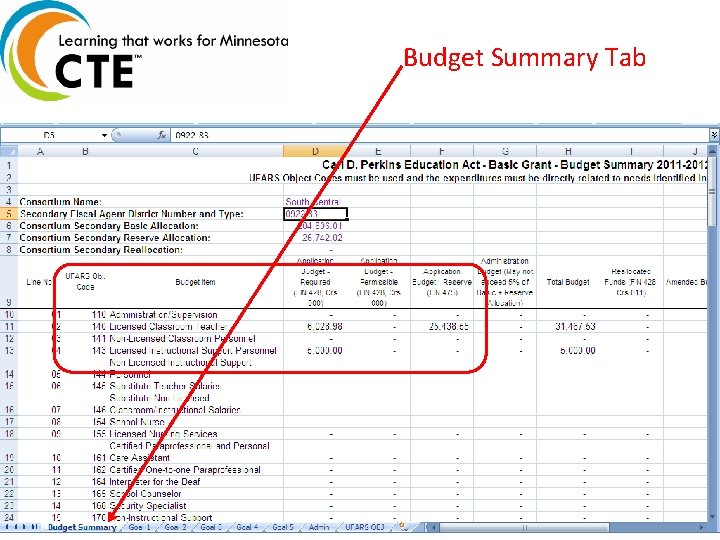This screenshot has width=720, height=540.
Task: Click '162 Certified One-to-one Paraprofessional' cell
Action: click(x=185, y=470)
